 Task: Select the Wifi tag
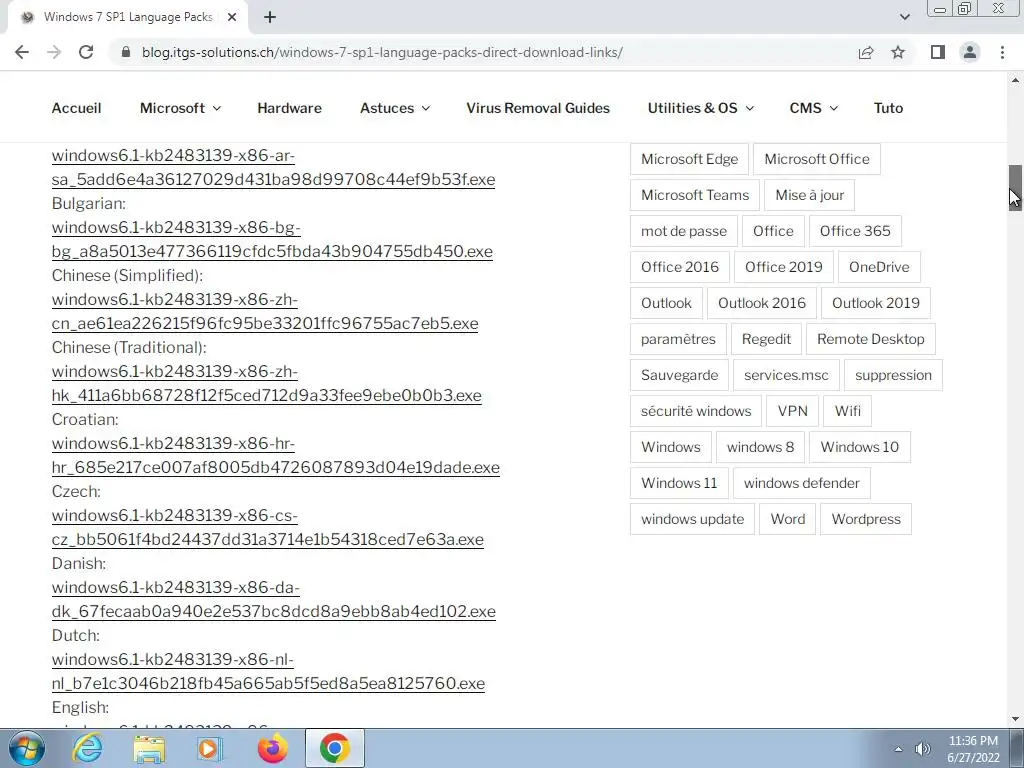point(848,411)
